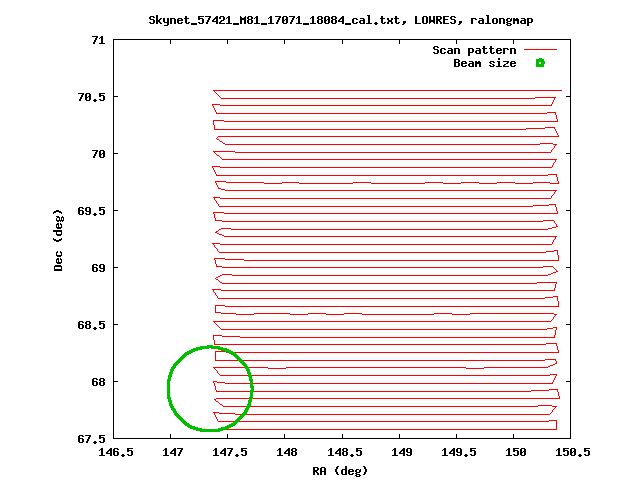Click Dec axis tick label 69.5
This screenshot has width=640, height=480.
click(91, 211)
